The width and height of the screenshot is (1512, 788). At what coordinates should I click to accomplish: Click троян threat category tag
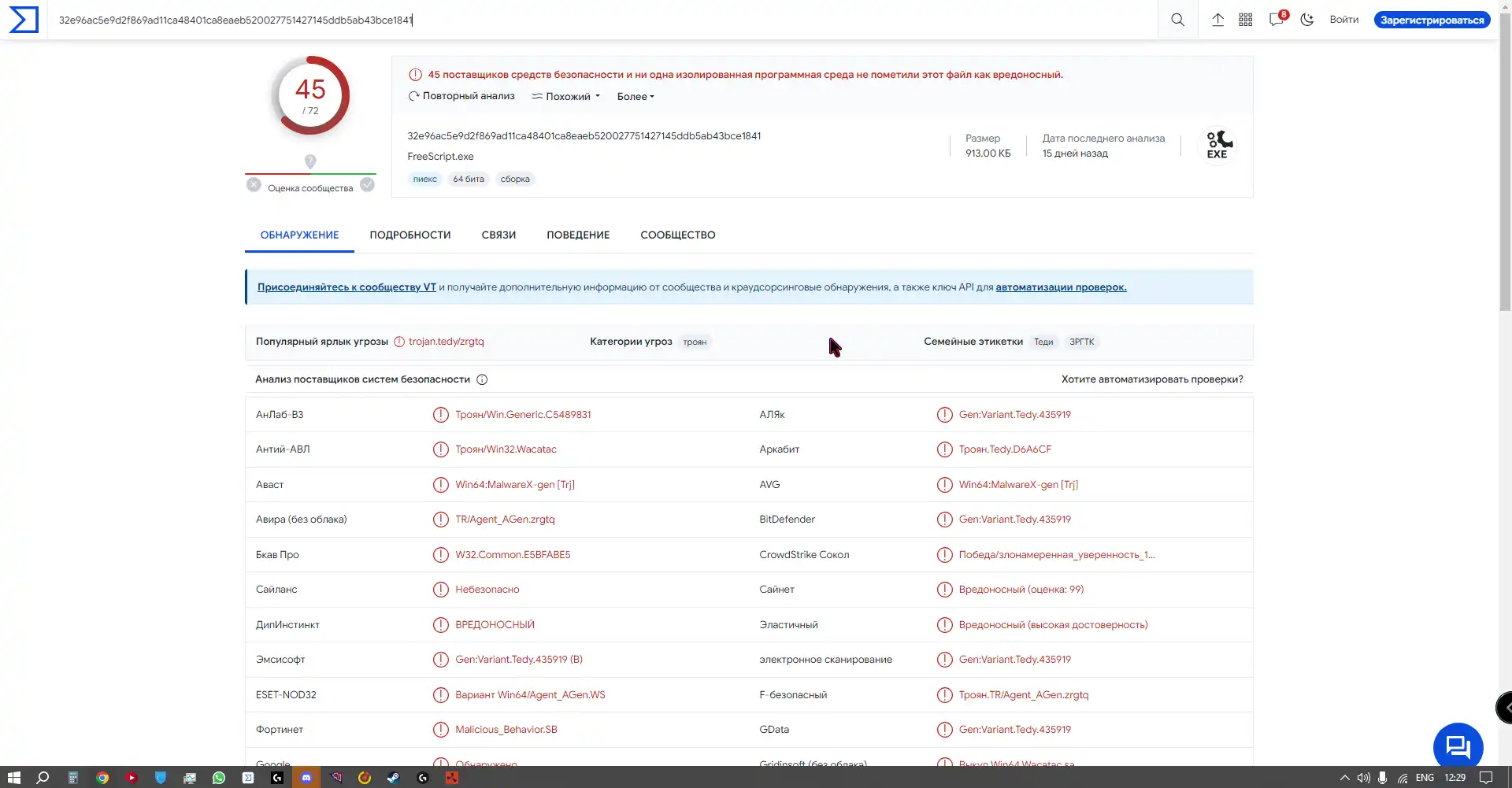(x=695, y=342)
